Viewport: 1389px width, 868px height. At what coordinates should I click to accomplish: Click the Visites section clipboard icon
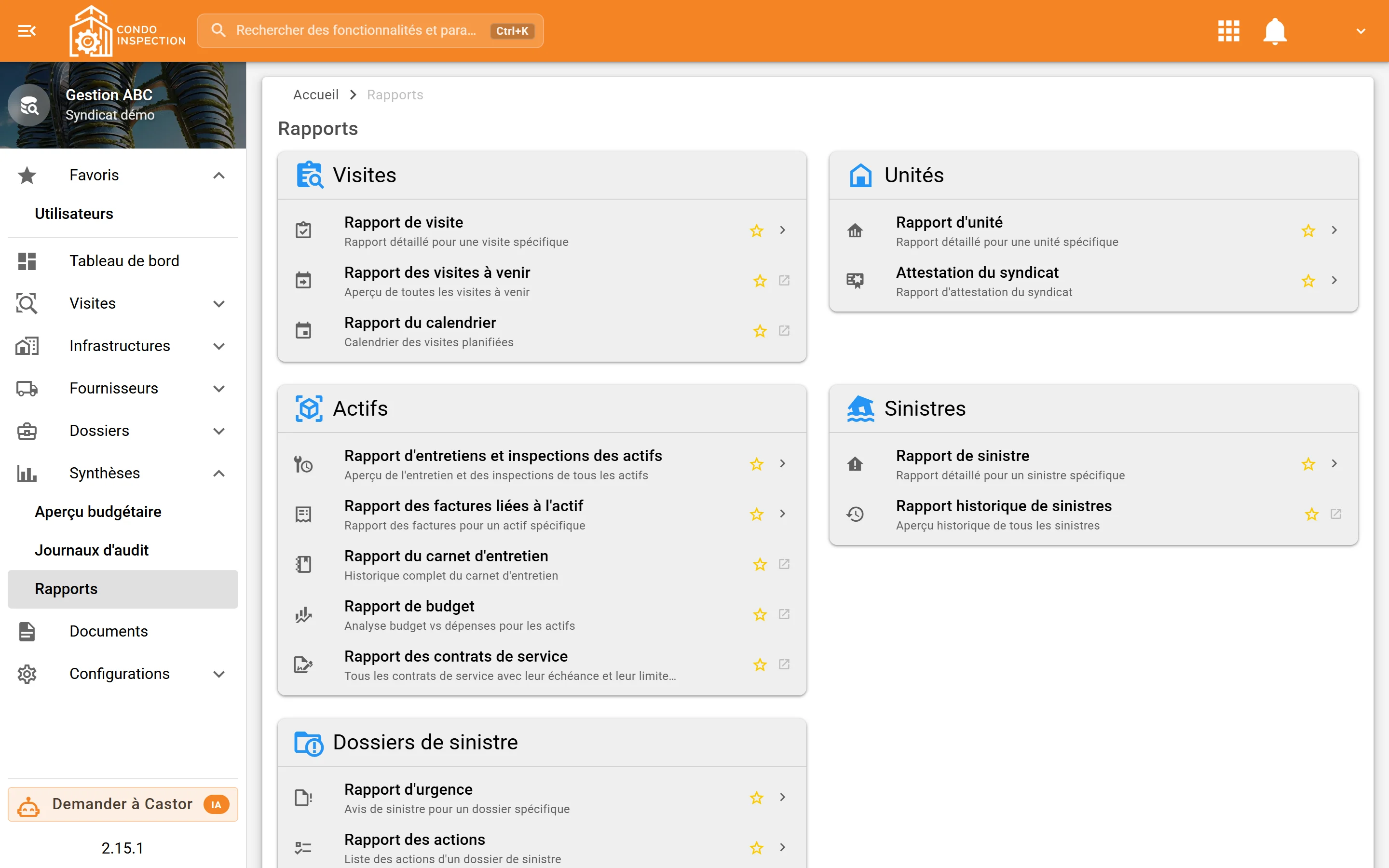click(309, 175)
